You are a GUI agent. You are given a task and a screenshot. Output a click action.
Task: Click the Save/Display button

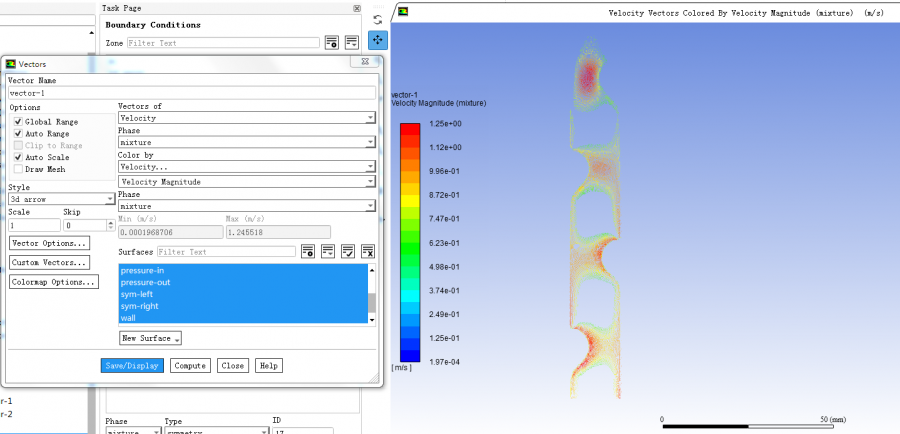click(132, 365)
